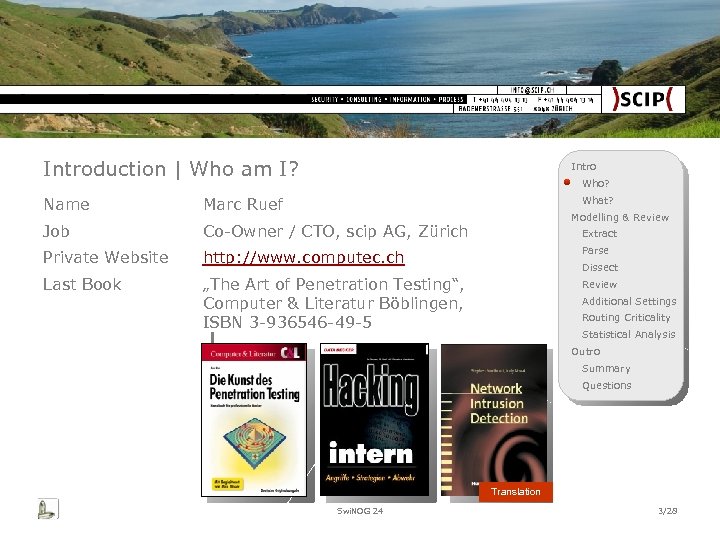Click the Private Website label
Image resolution: width=720 pixels, height=540 pixels.
106,257
